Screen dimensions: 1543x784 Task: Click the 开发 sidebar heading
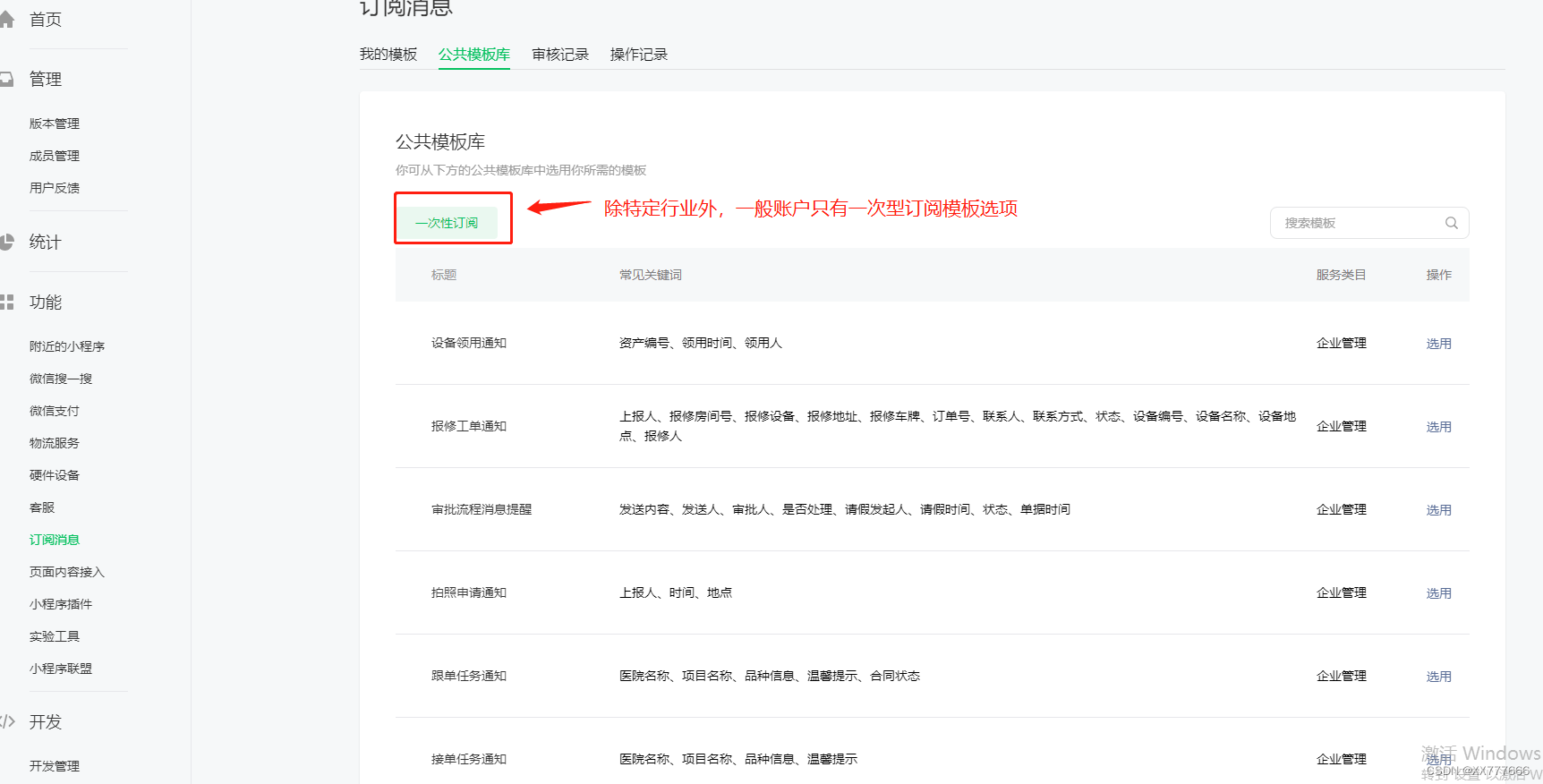coord(46,721)
